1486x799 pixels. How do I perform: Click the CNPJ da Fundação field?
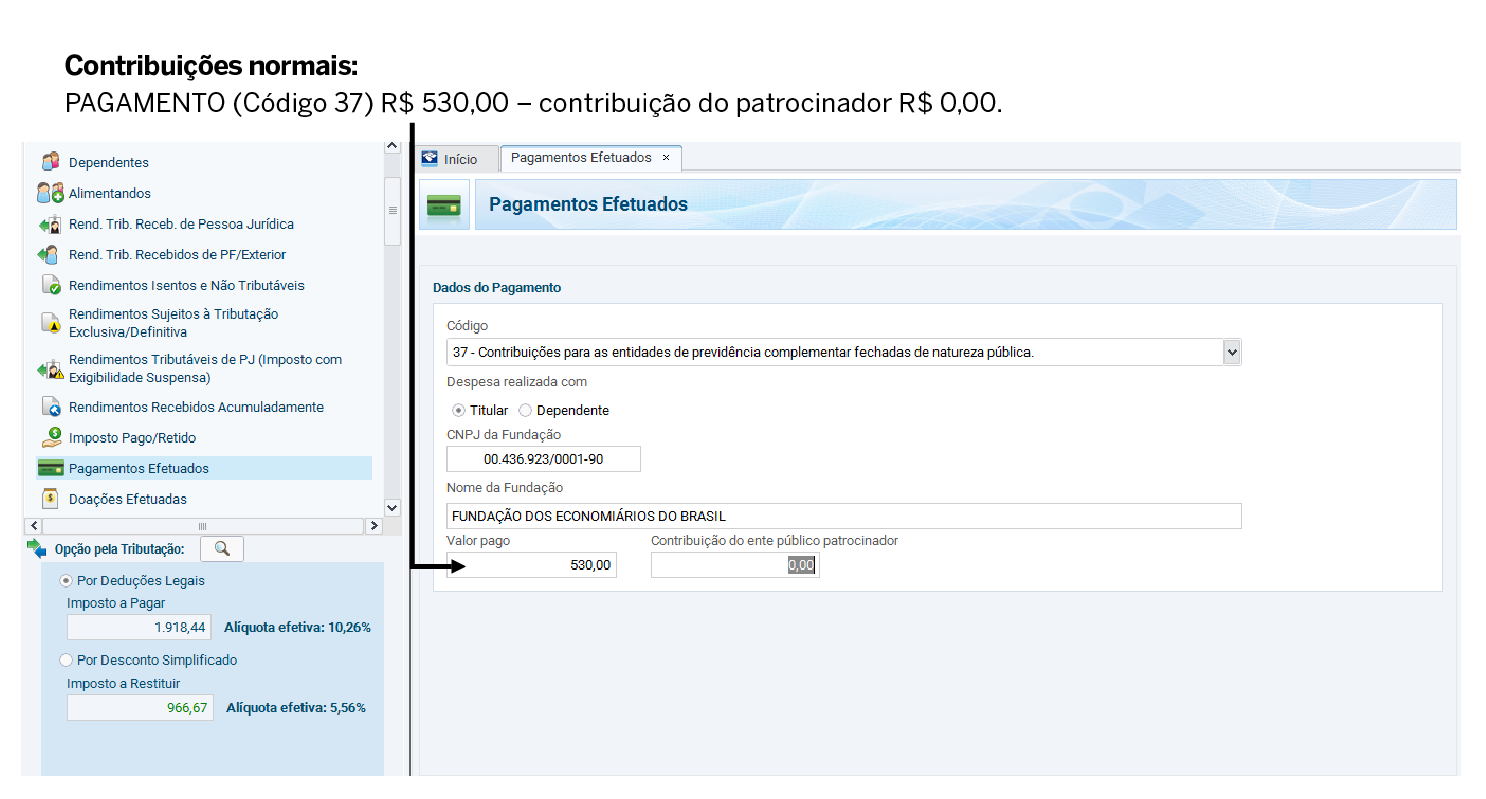coord(543,459)
